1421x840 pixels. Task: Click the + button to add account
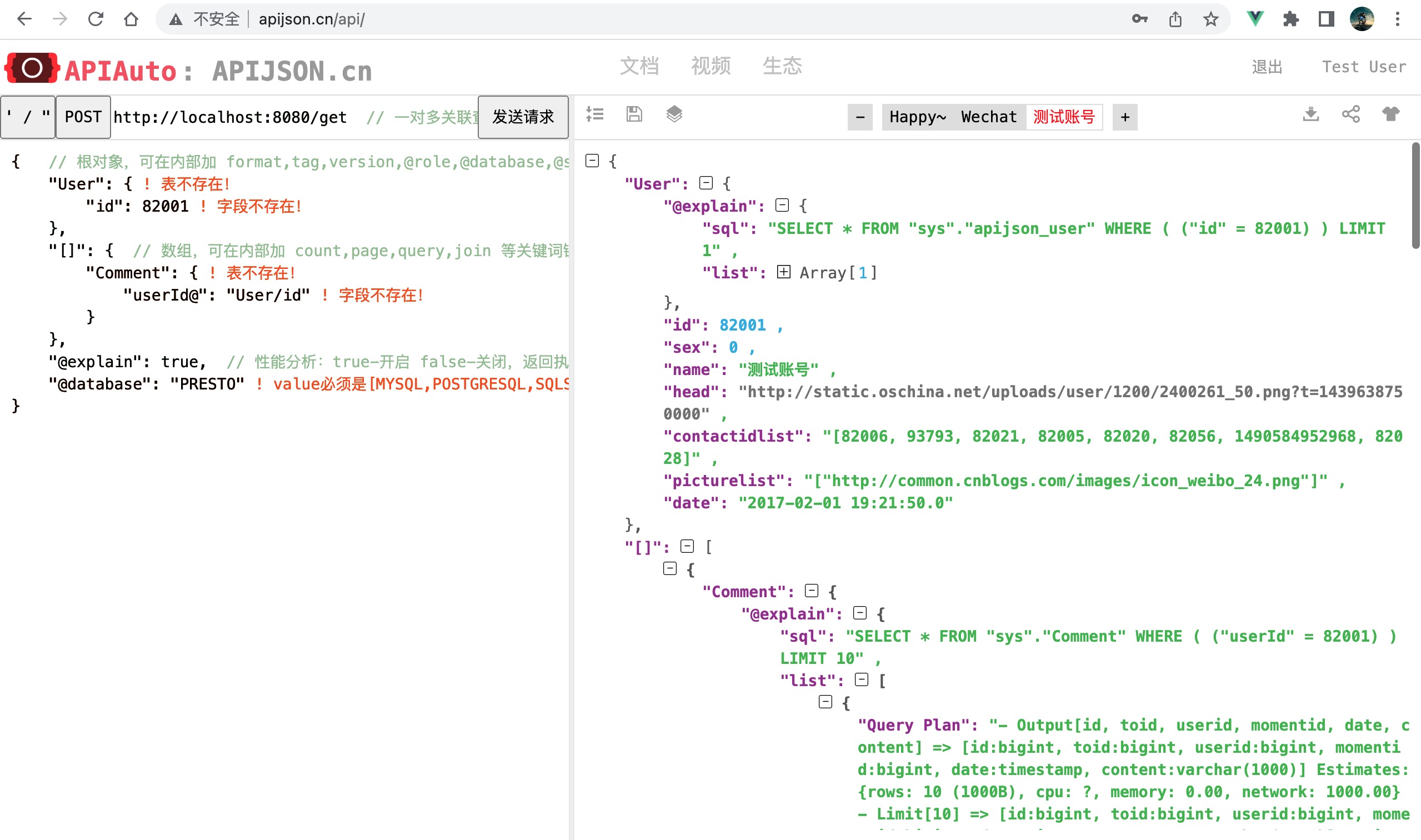tap(1124, 117)
